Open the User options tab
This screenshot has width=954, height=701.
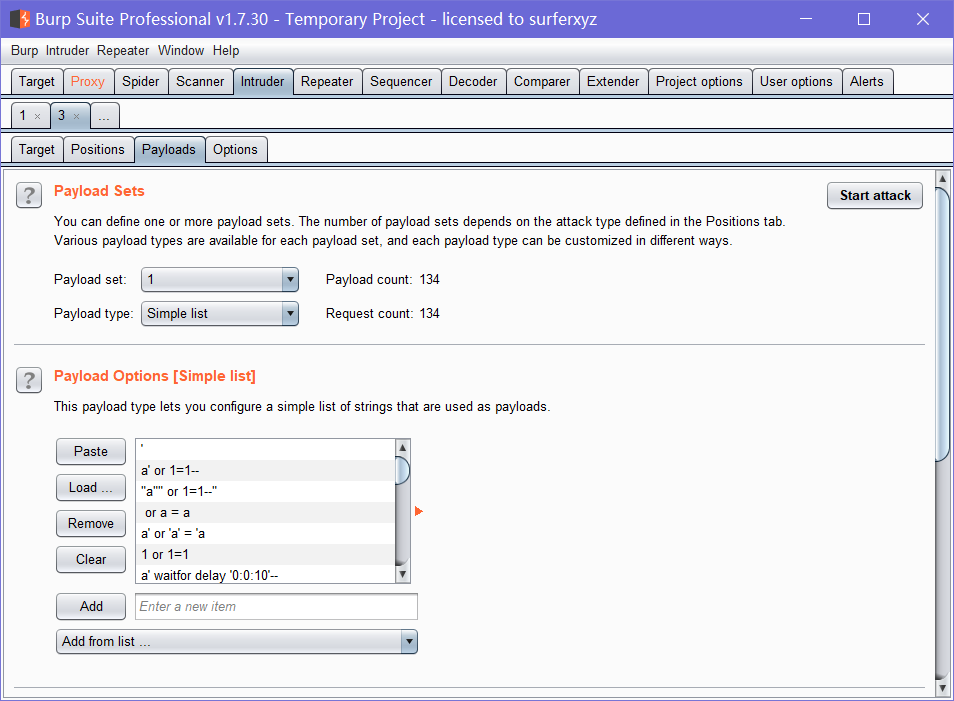click(x=796, y=82)
